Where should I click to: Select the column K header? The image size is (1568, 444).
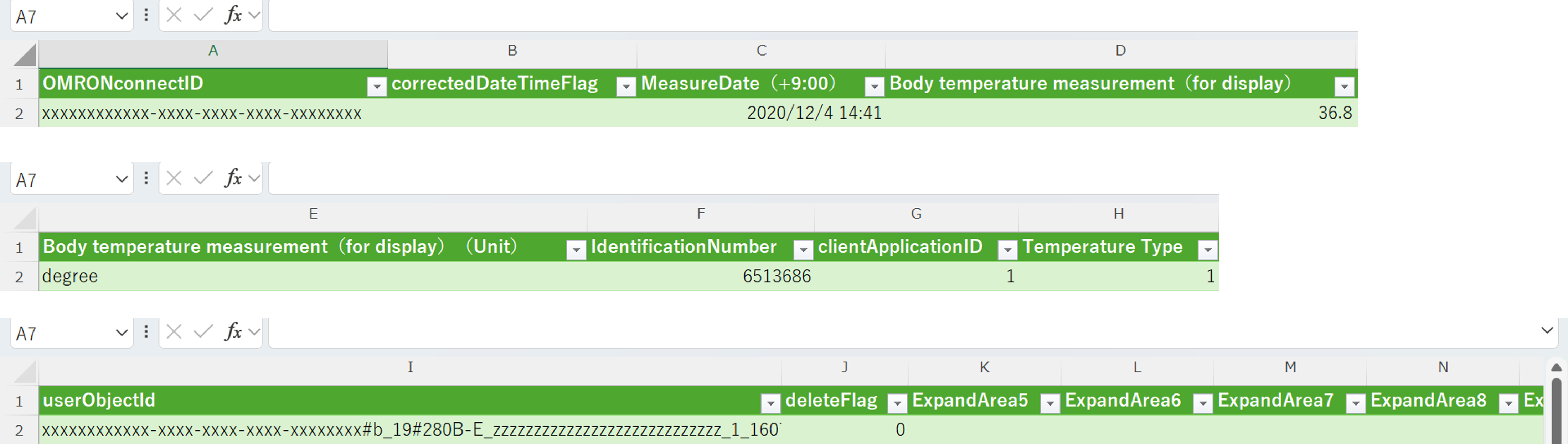coord(984,367)
